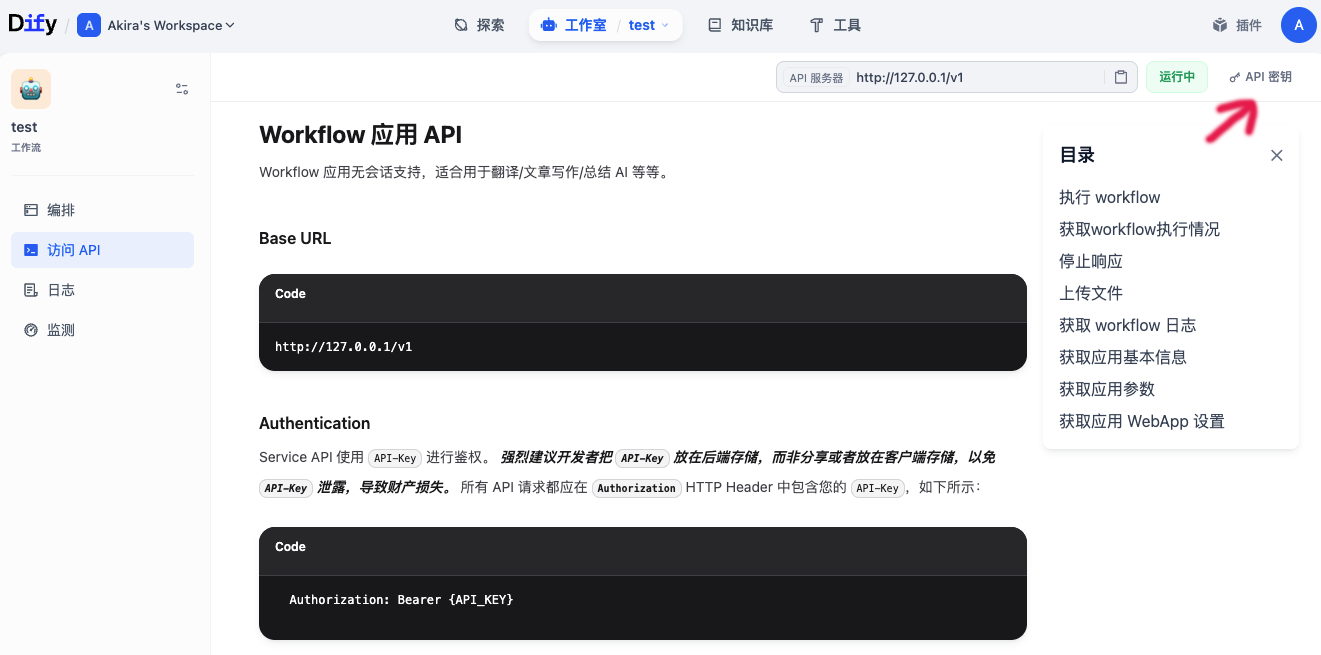Click the Dify logo
Viewport: 1321px width, 655px height.
pyautogui.click(x=31, y=23)
